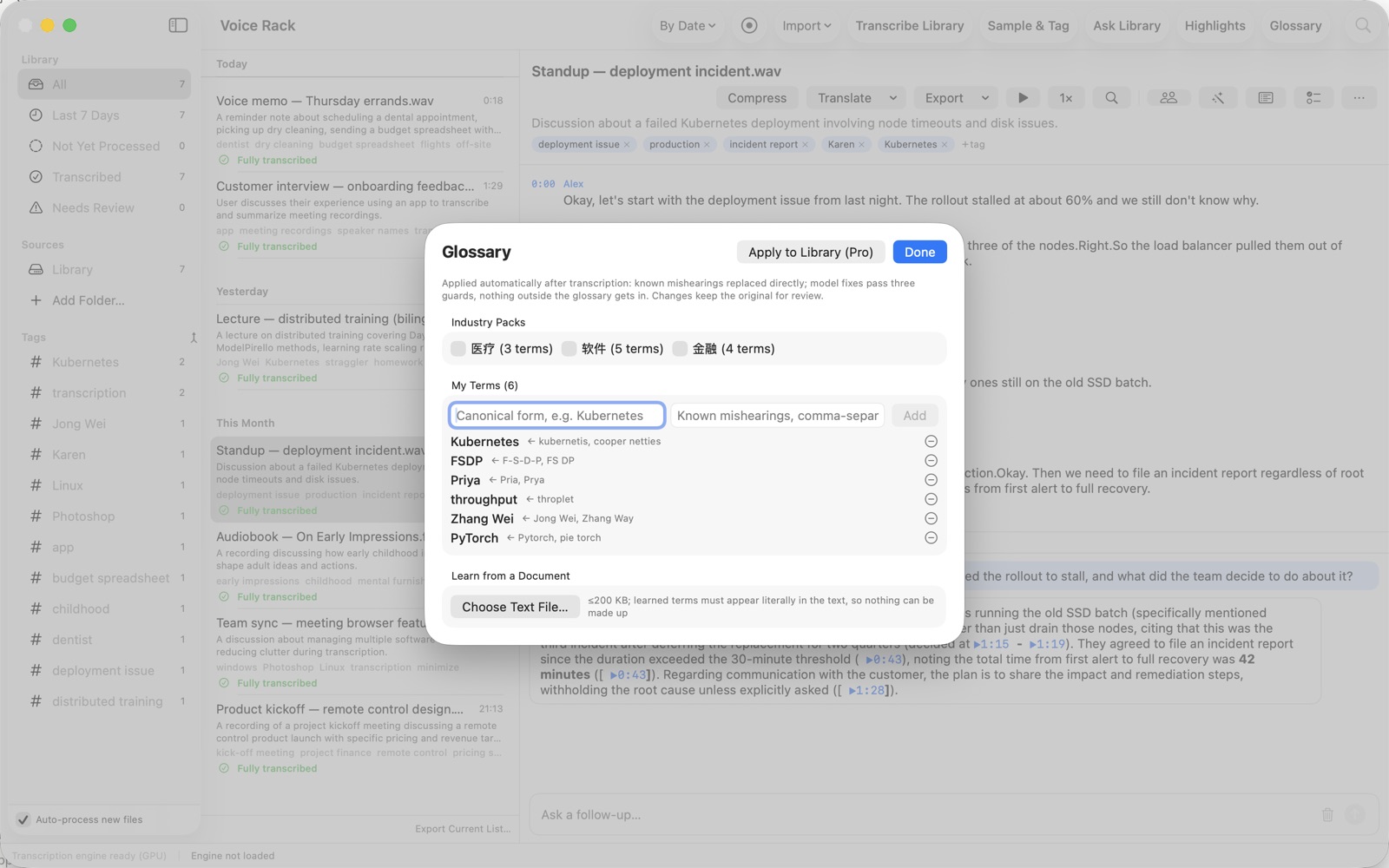
Task: Enable the 医疗 (3 terms) industry pack
Action: (x=458, y=349)
